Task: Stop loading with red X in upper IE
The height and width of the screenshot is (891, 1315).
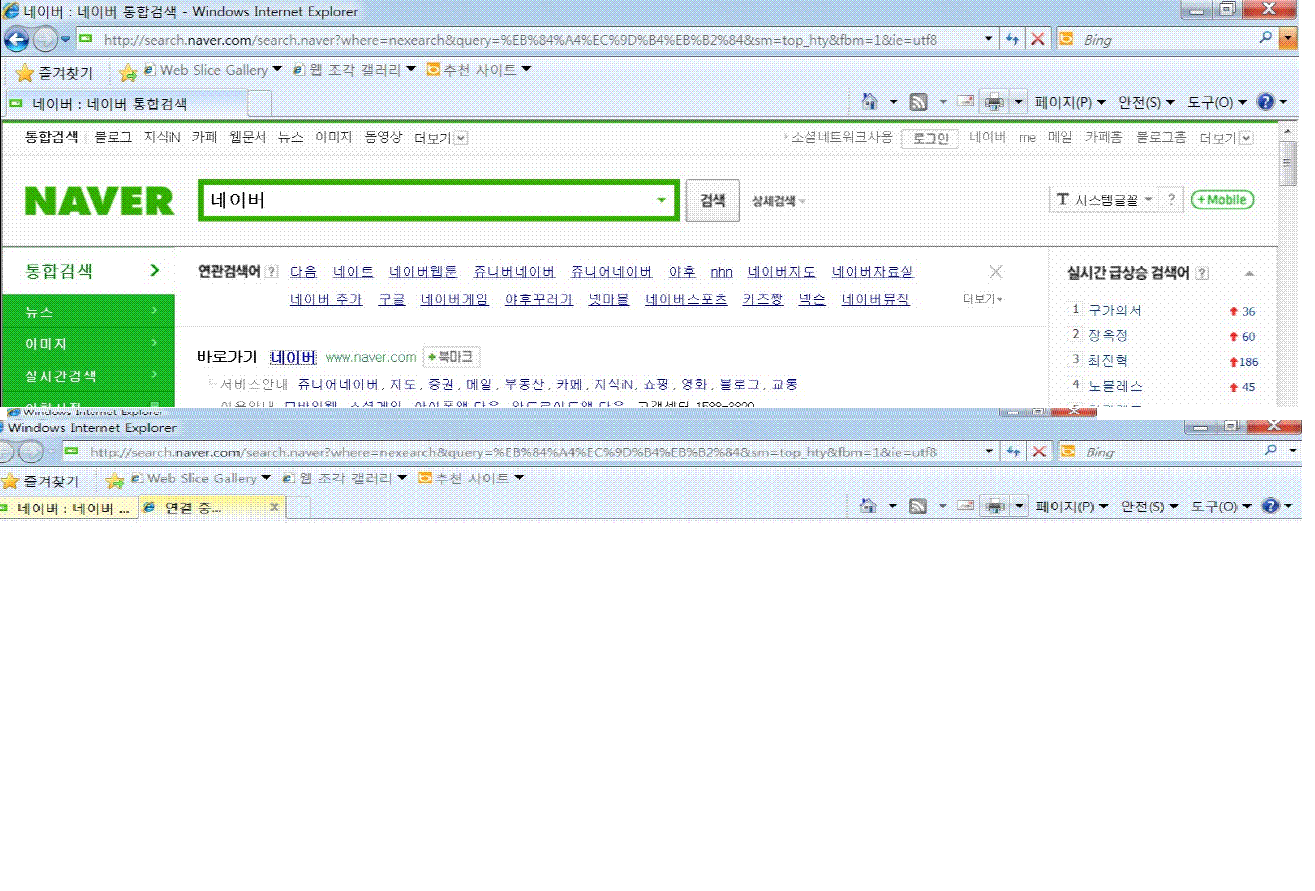Action: (1037, 39)
